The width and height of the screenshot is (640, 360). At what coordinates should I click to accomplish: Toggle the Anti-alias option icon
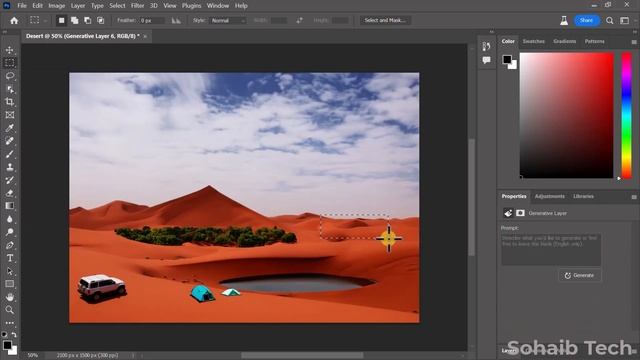176,20
